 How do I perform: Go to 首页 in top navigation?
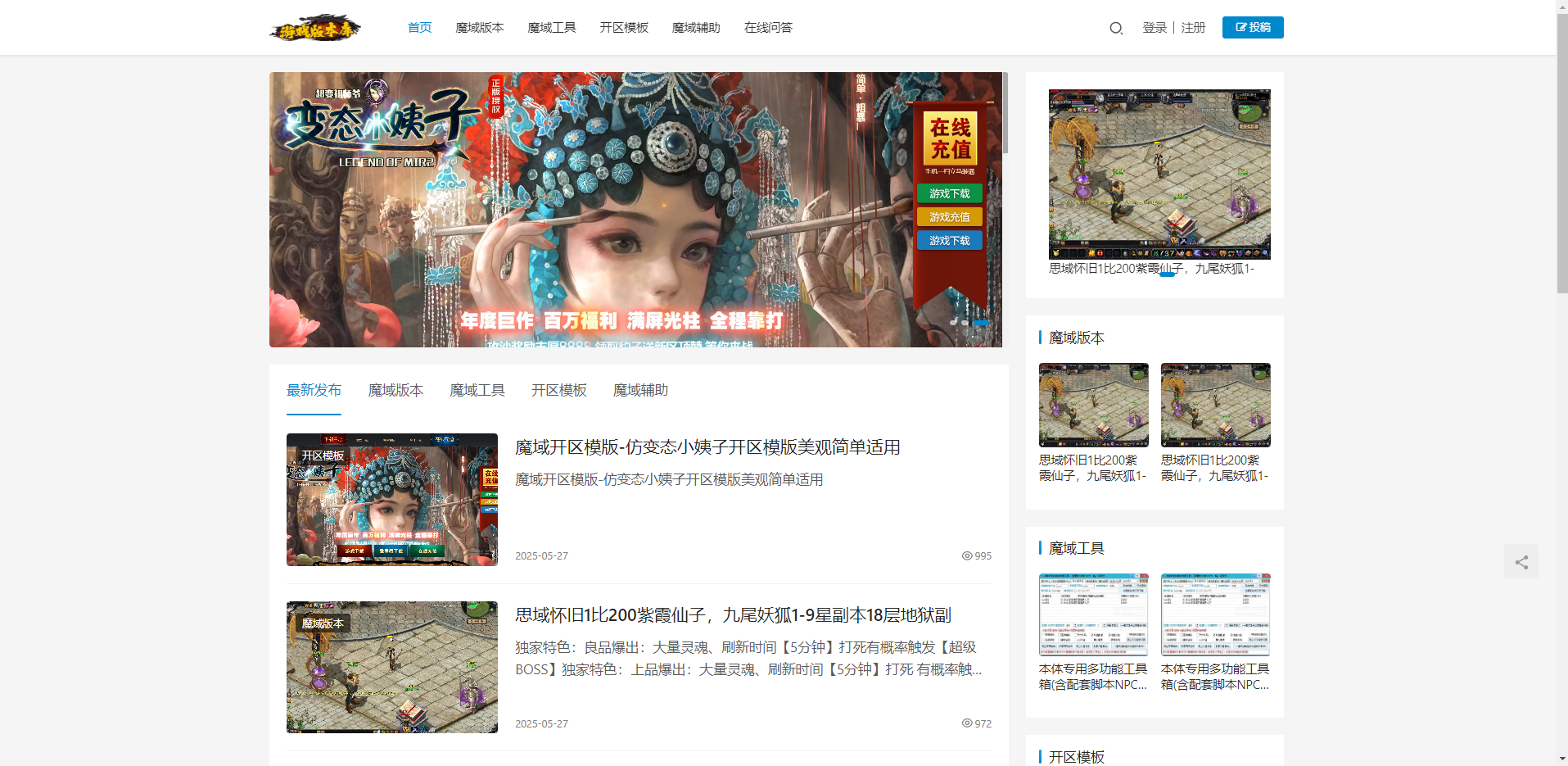pyautogui.click(x=419, y=28)
